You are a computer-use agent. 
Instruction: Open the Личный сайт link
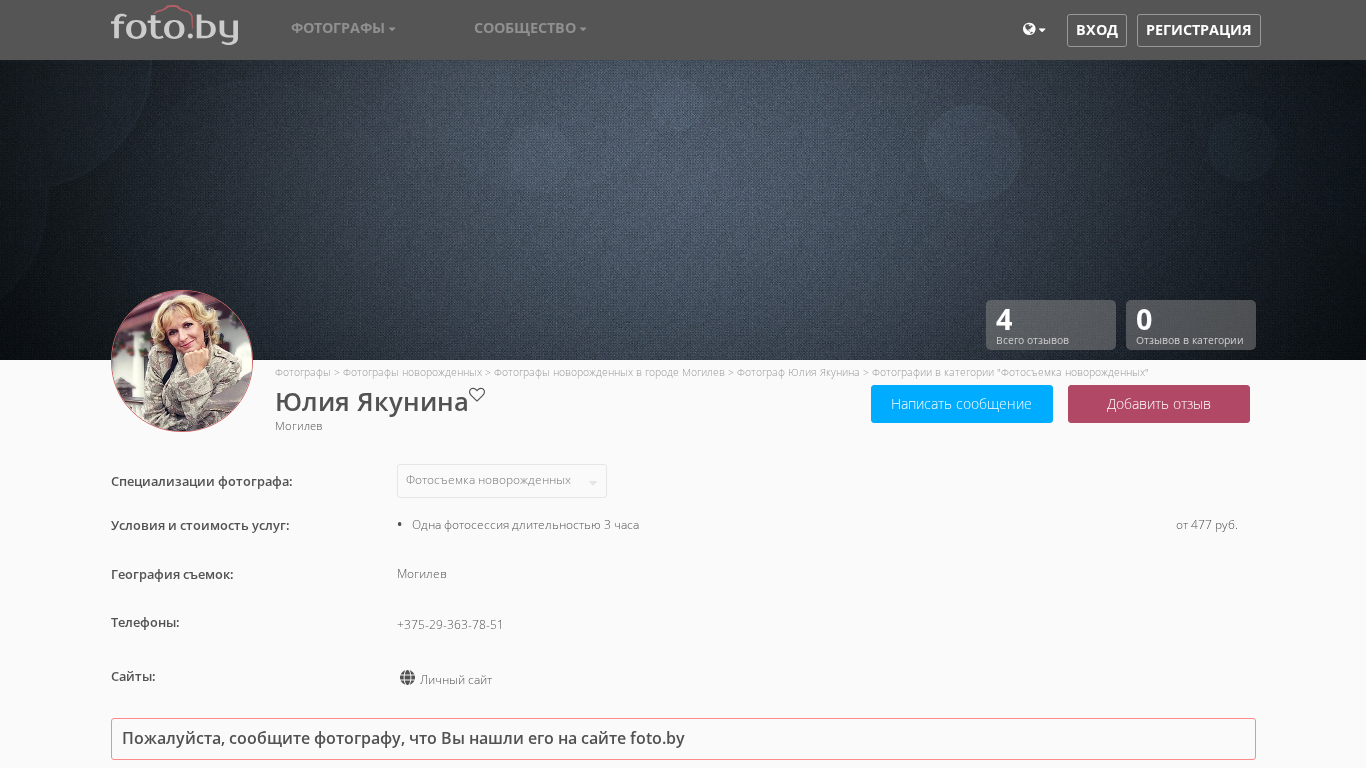pos(456,680)
